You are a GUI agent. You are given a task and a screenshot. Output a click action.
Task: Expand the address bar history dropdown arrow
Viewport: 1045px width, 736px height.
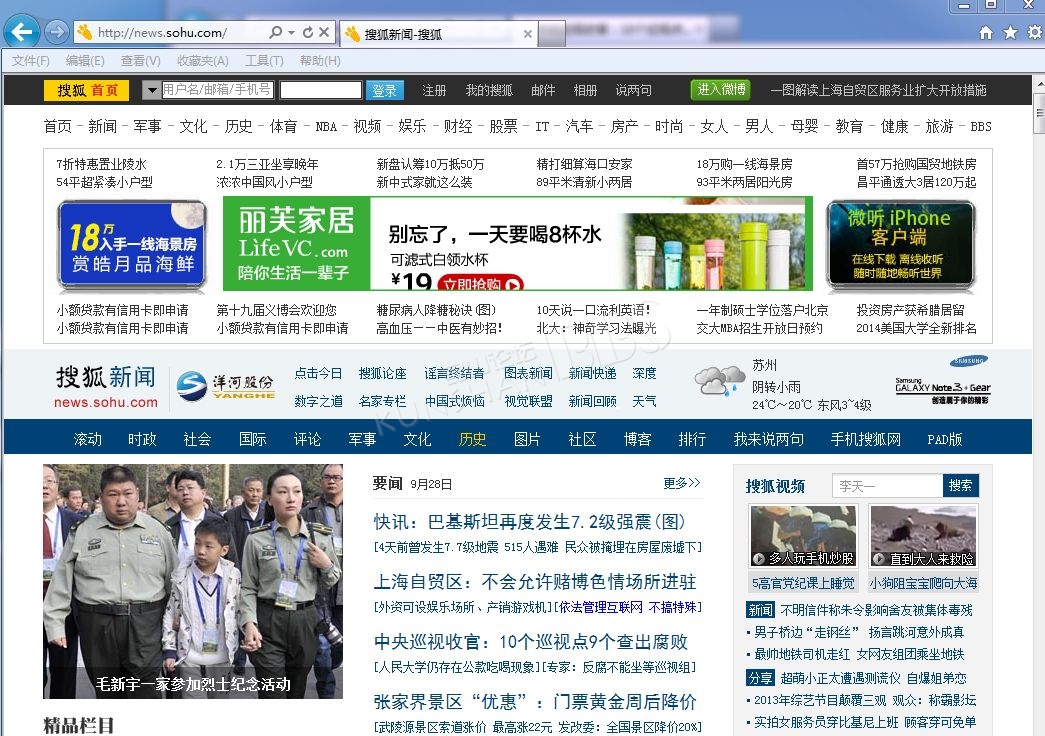point(291,33)
